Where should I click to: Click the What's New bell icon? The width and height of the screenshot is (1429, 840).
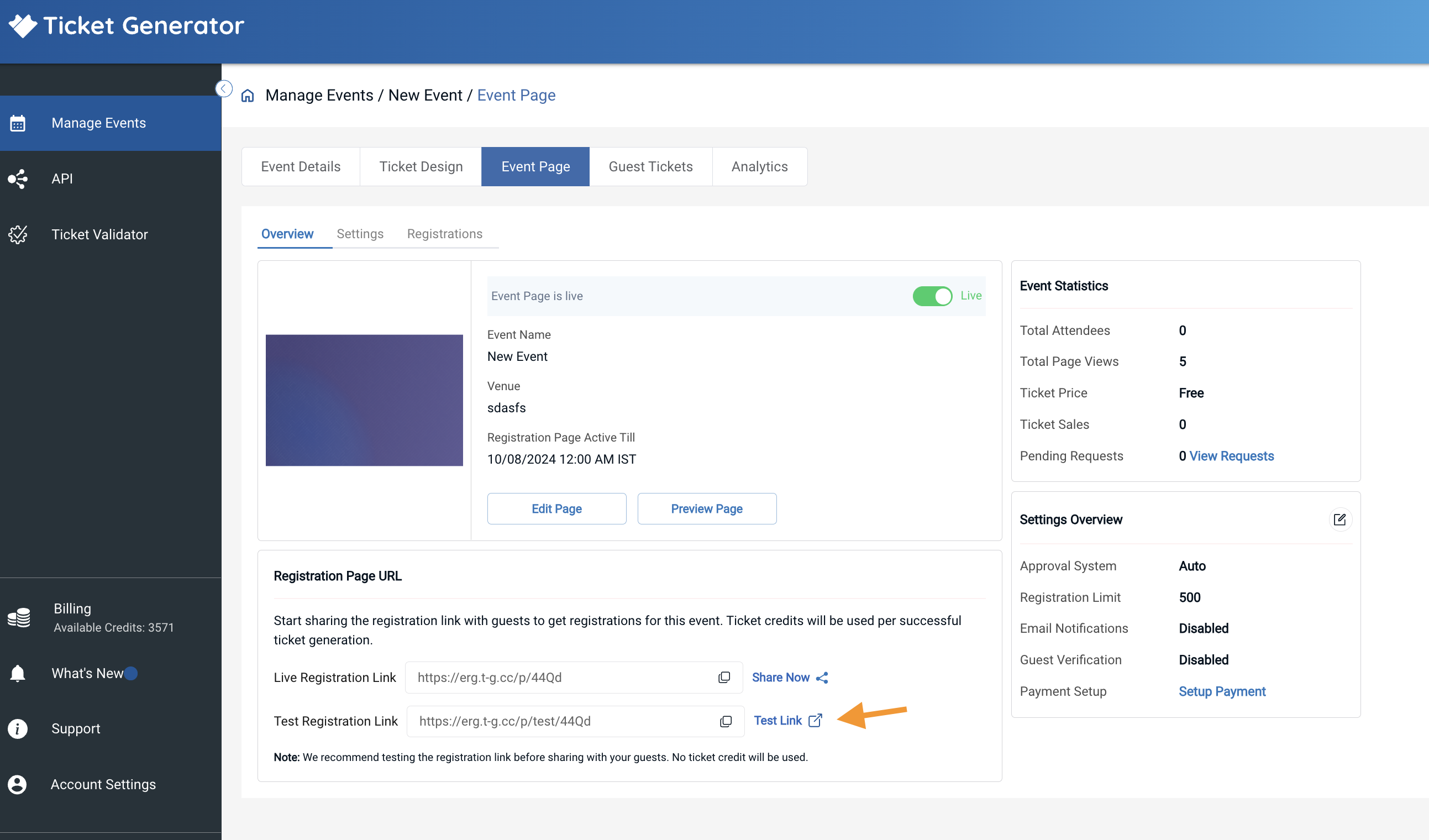point(18,673)
